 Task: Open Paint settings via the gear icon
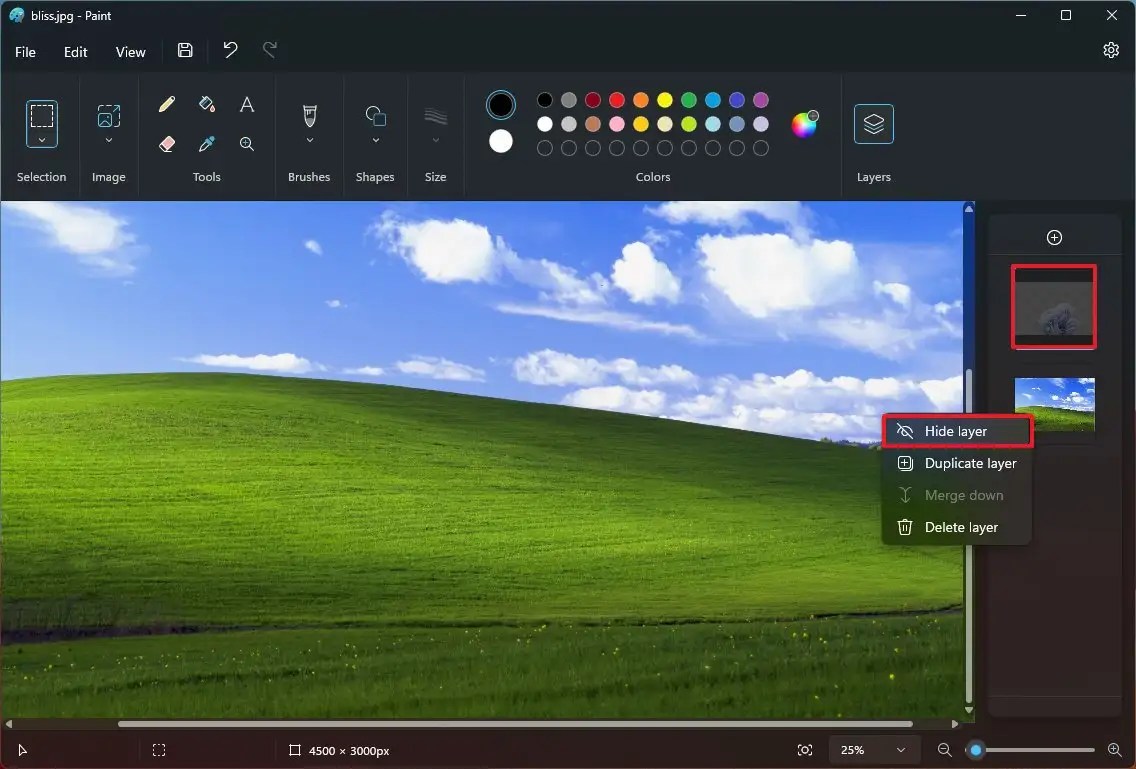1110,49
